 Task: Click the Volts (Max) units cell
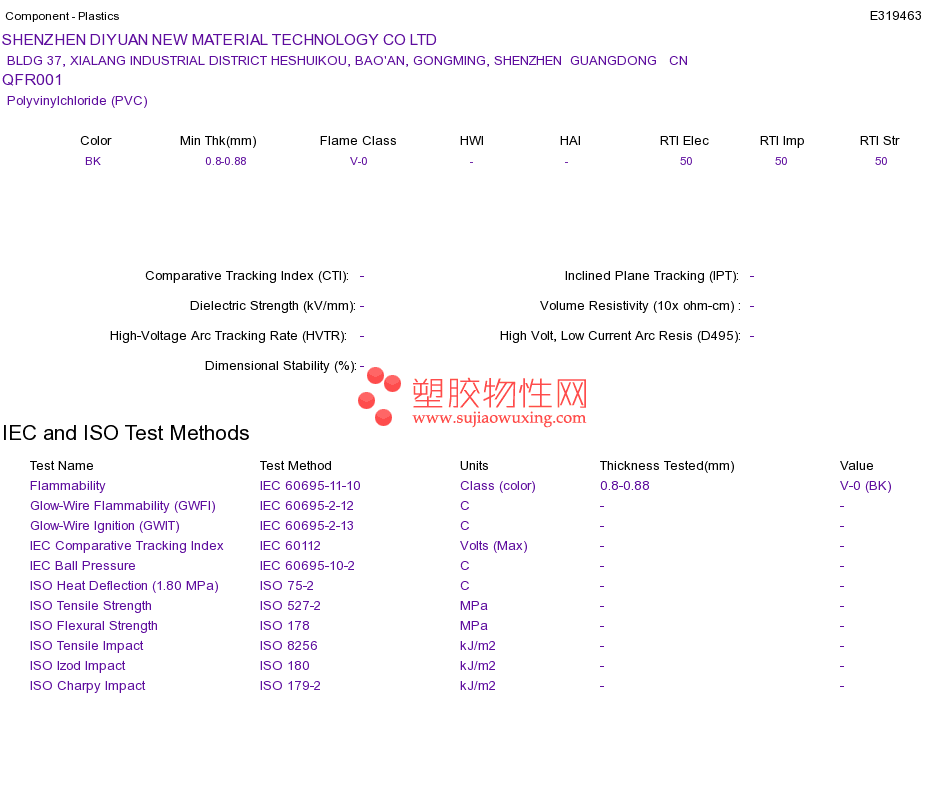494,545
